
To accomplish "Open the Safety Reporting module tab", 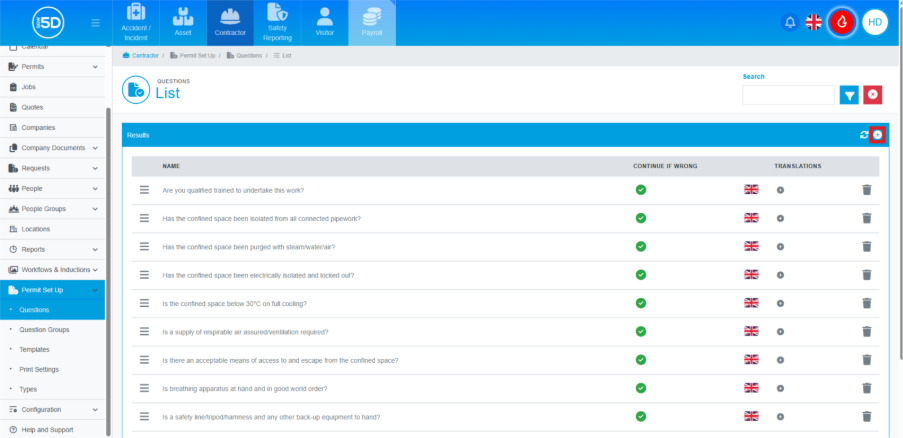I will 277,23.
